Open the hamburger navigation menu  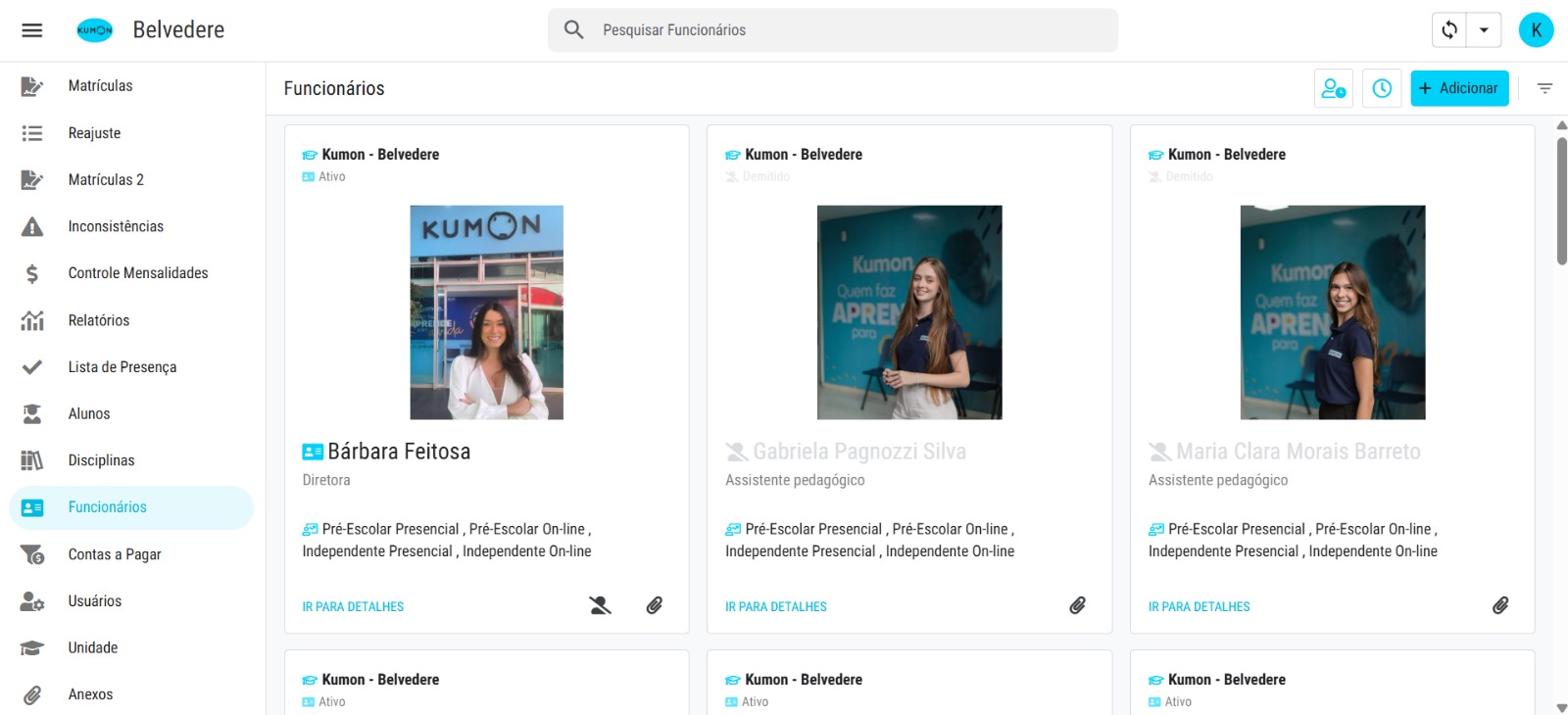click(x=32, y=30)
